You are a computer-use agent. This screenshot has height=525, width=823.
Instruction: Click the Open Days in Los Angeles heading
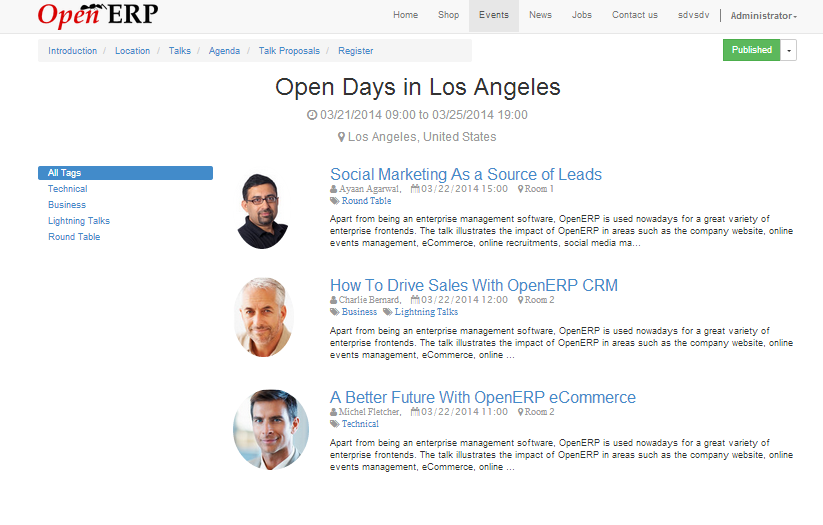pyautogui.click(x=418, y=87)
